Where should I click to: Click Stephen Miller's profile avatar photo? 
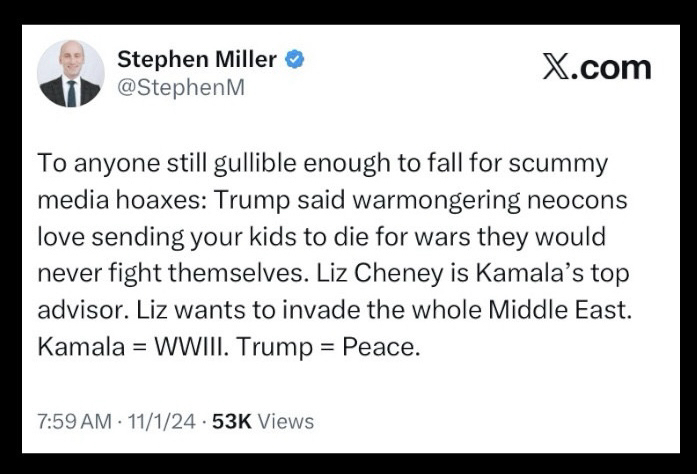(71, 75)
